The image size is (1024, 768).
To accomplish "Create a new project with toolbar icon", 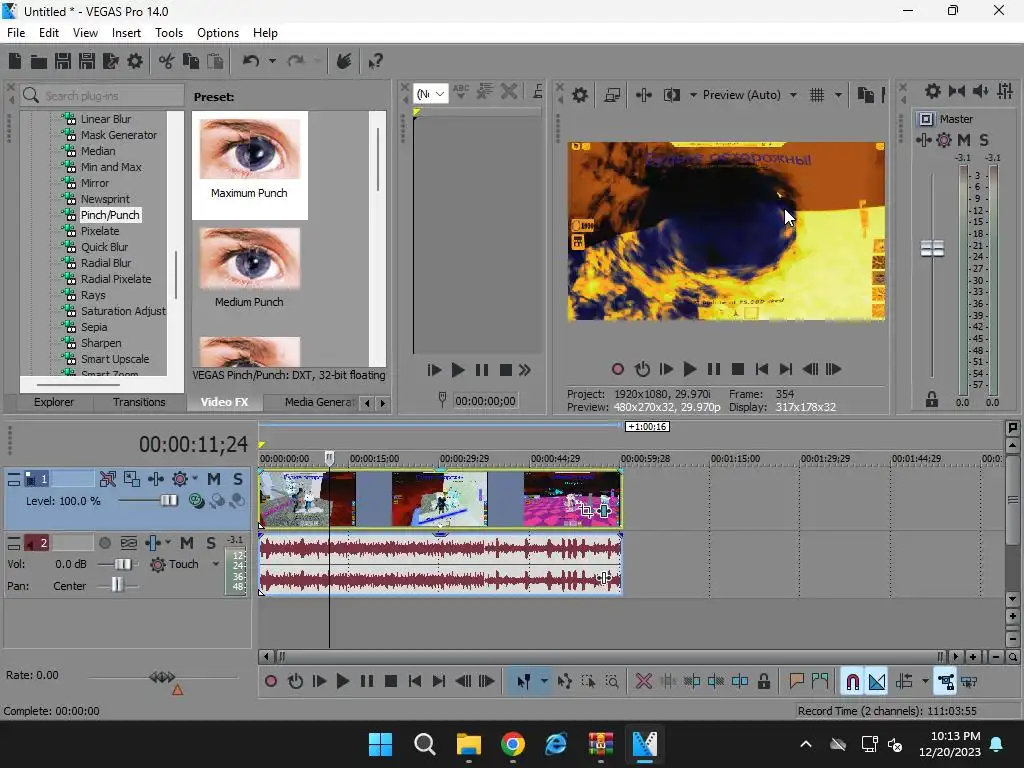I will tap(15, 61).
